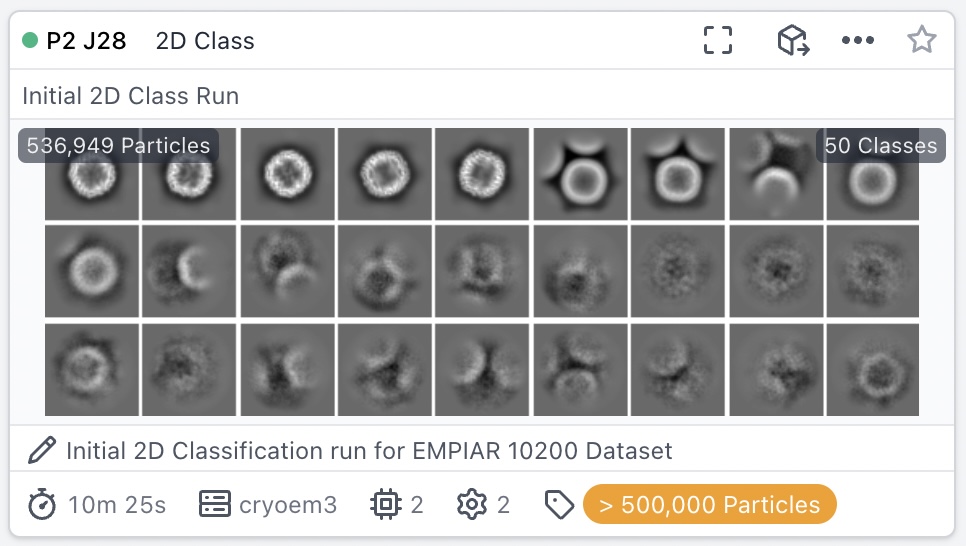Click the 50 Classes badge

(x=881, y=145)
